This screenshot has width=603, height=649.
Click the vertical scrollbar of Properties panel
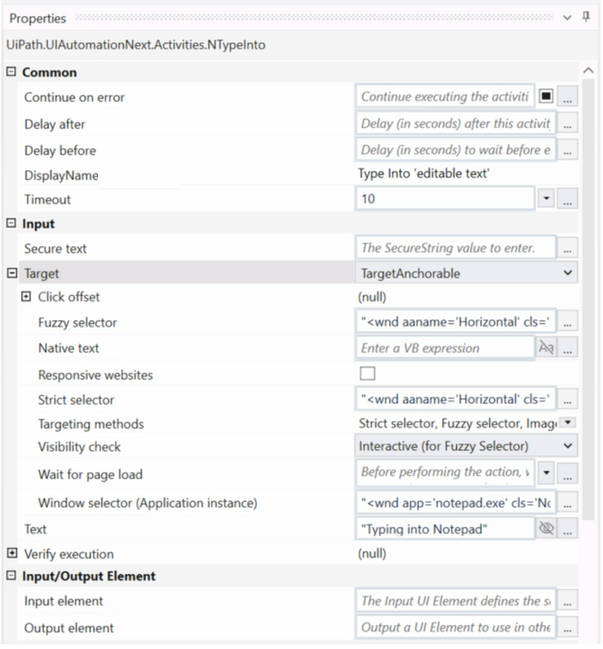[588, 298]
